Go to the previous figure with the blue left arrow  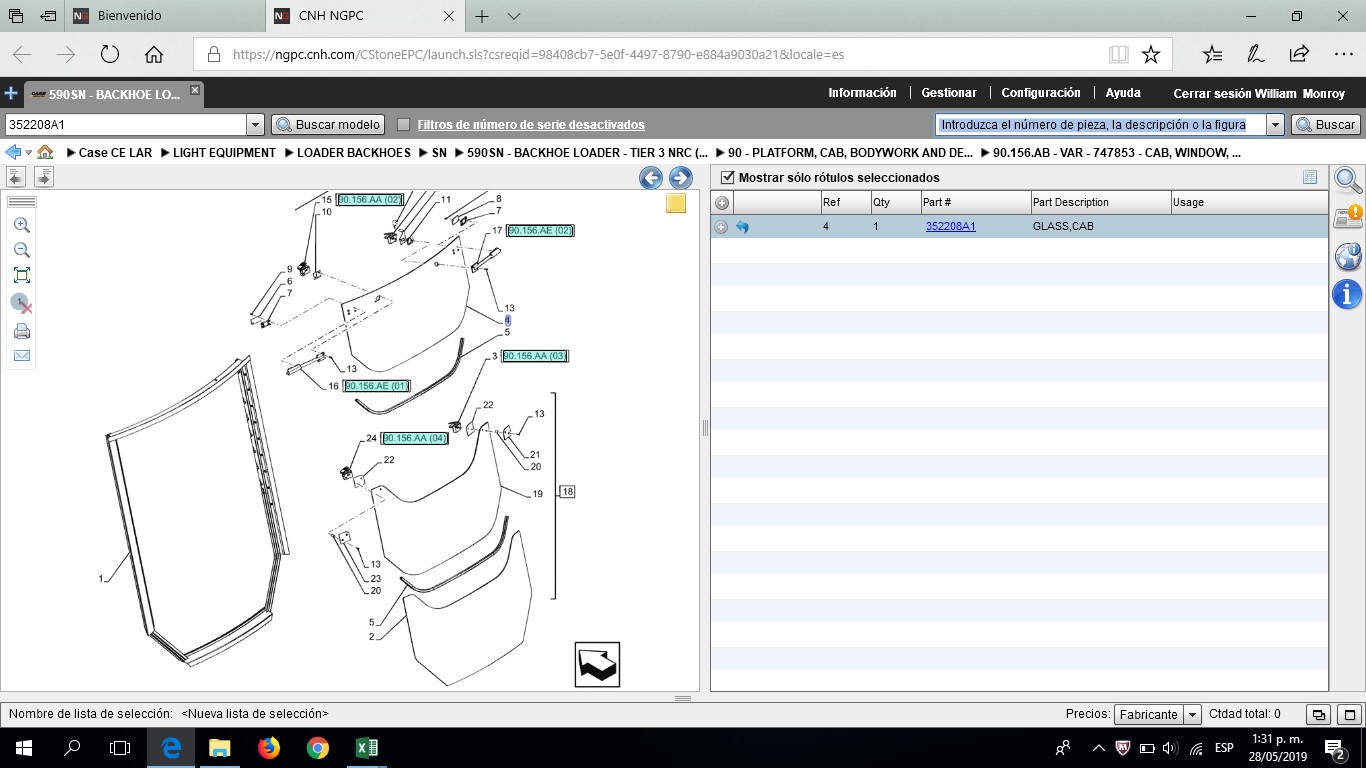click(x=651, y=178)
